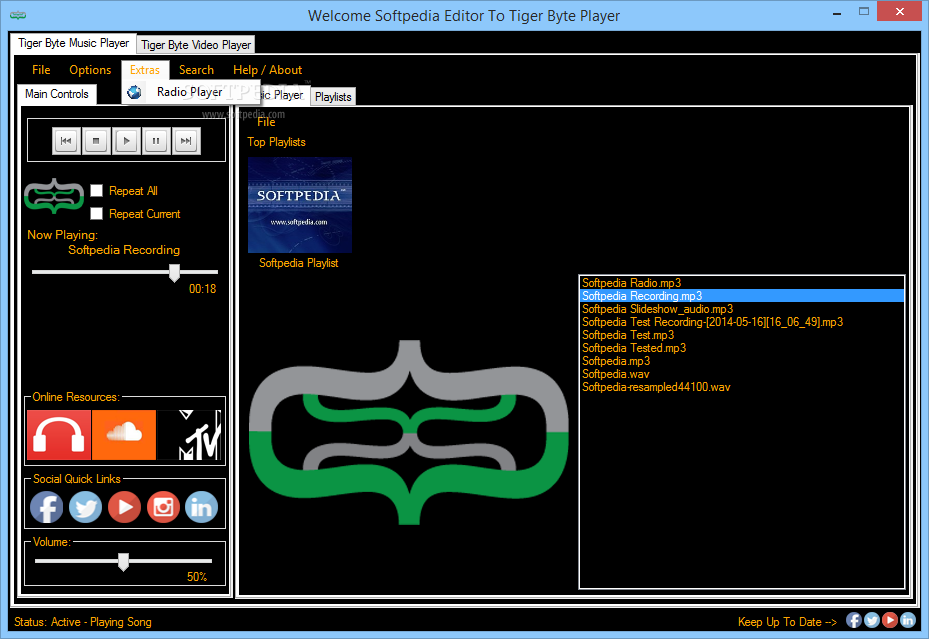Click the YouTube icon in the status bar
The image size is (929, 639).
tap(890, 620)
